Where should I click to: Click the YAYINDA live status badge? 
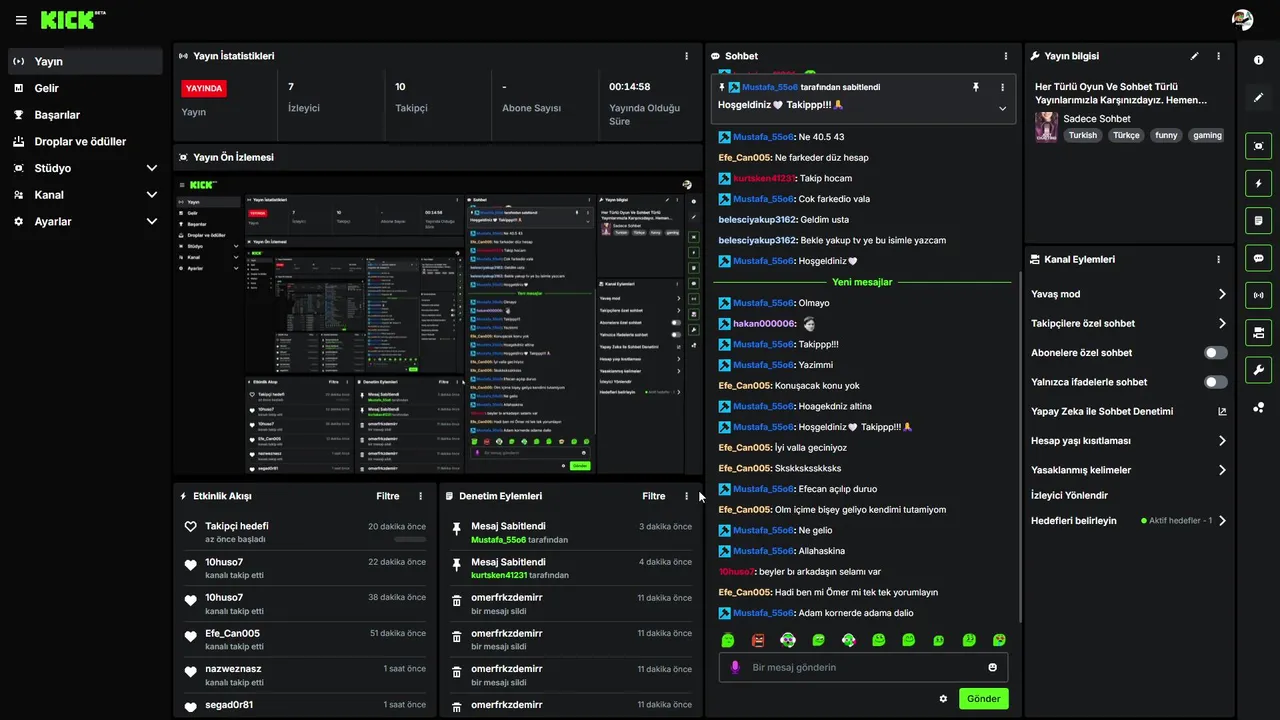click(203, 88)
